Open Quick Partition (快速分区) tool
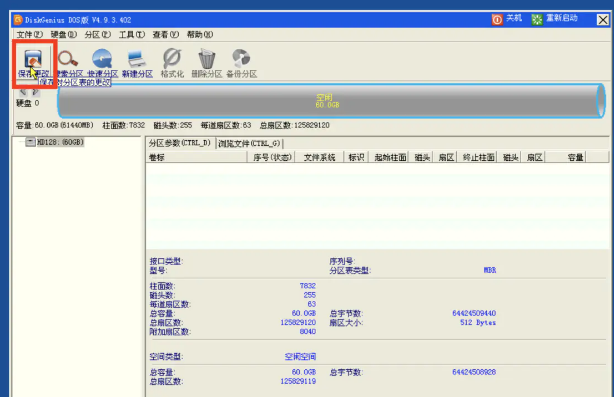This screenshot has width=614, height=397. (103, 63)
